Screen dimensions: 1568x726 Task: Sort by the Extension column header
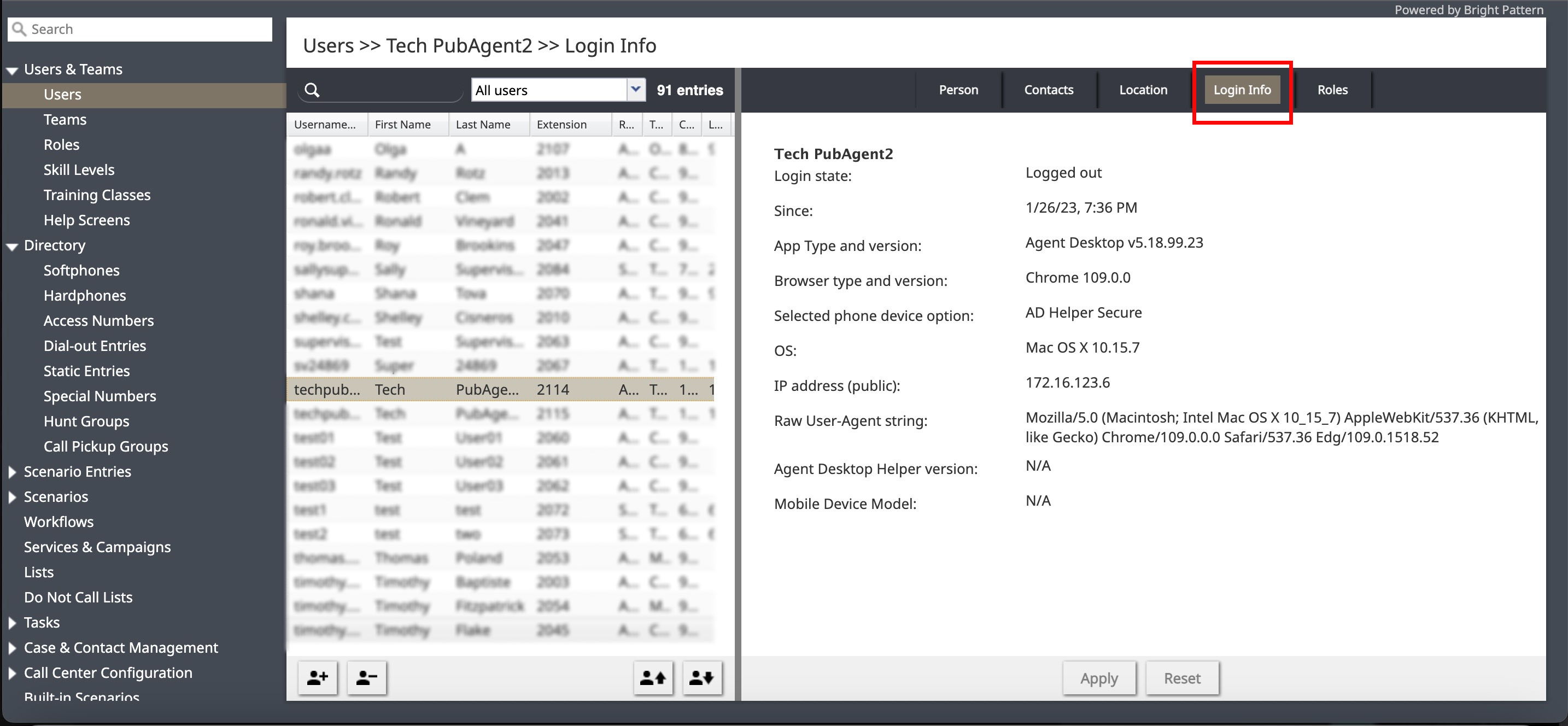[x=570, y=124]
